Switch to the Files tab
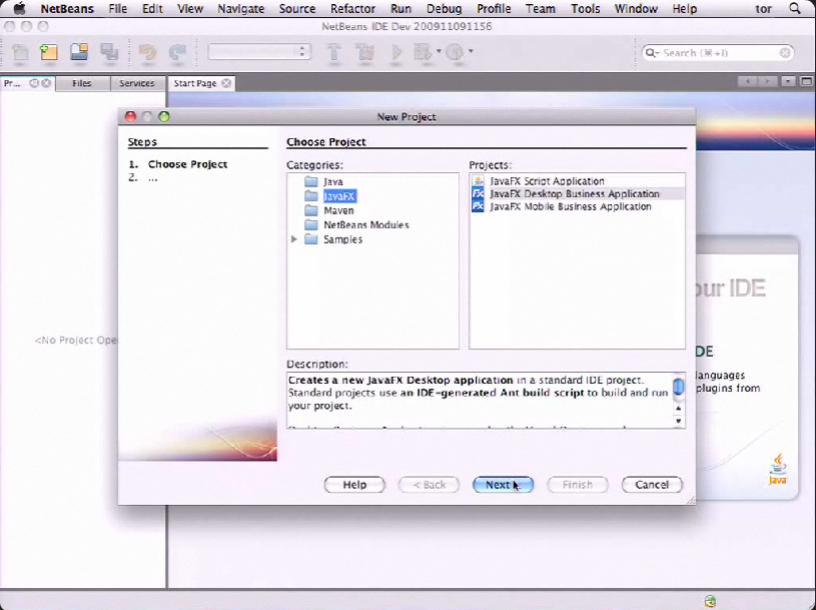The height and width of the screenshot is (610, 816). click(82, 83)
